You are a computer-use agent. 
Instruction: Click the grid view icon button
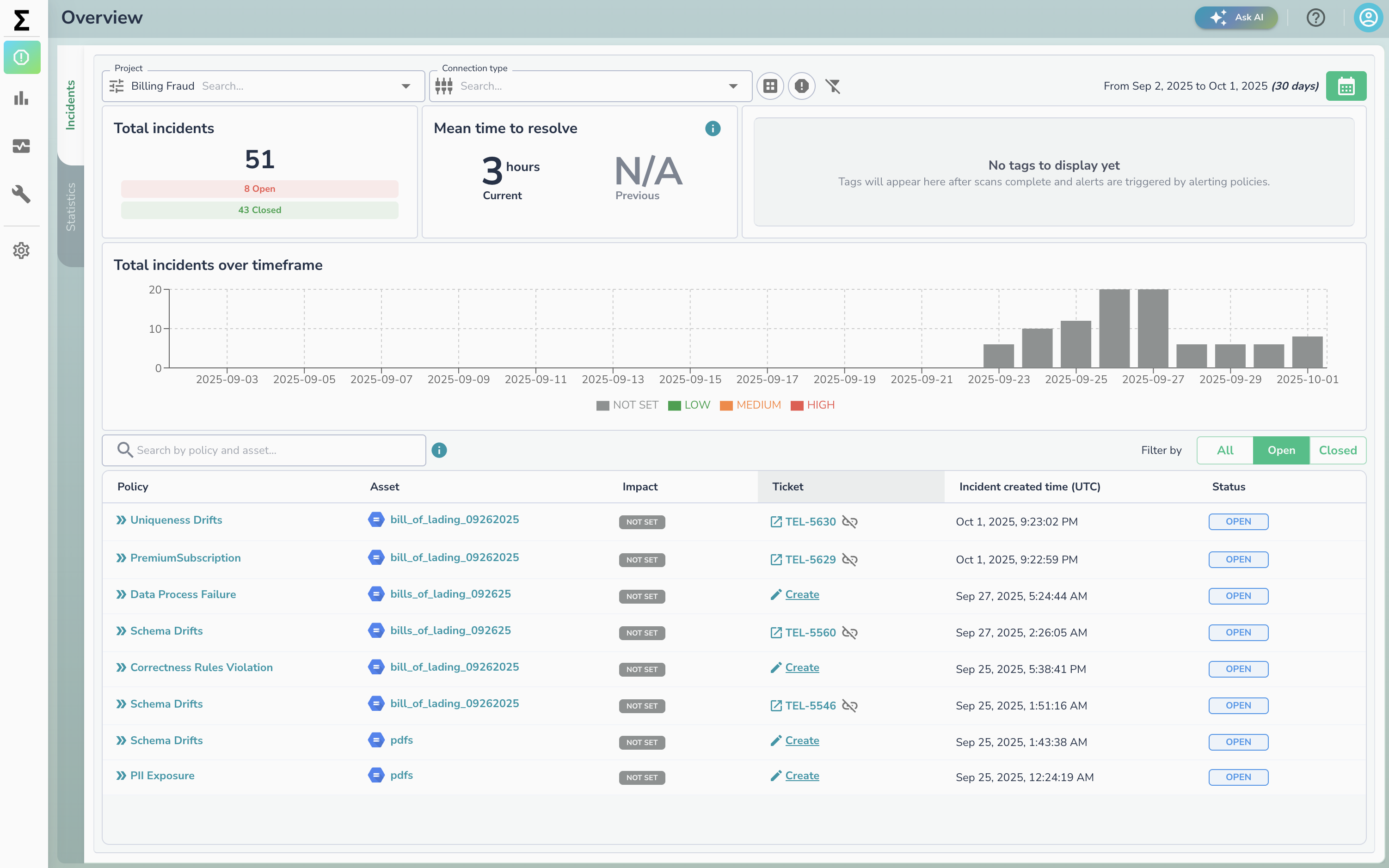[770, 86]
